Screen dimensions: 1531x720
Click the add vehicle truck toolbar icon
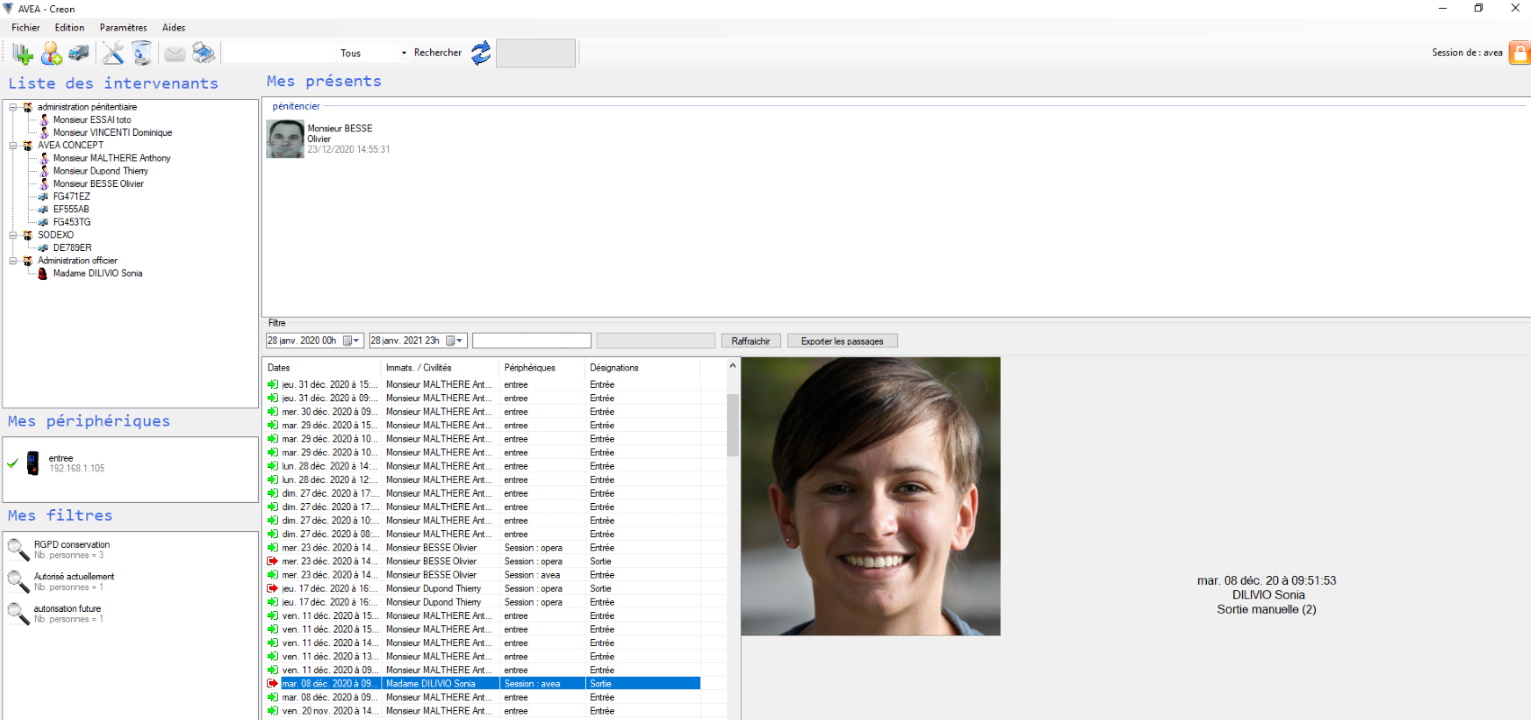point(79,53)
